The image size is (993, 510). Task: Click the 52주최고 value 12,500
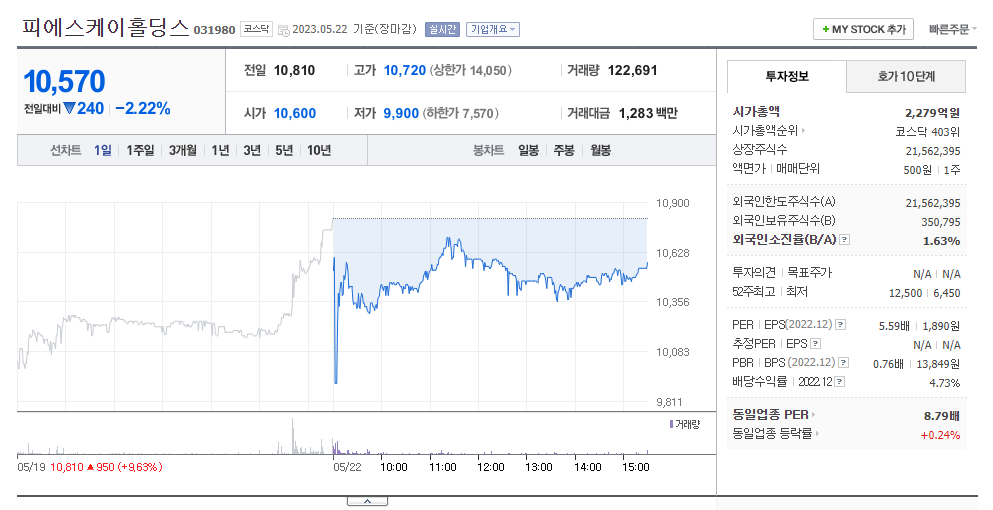905,293
